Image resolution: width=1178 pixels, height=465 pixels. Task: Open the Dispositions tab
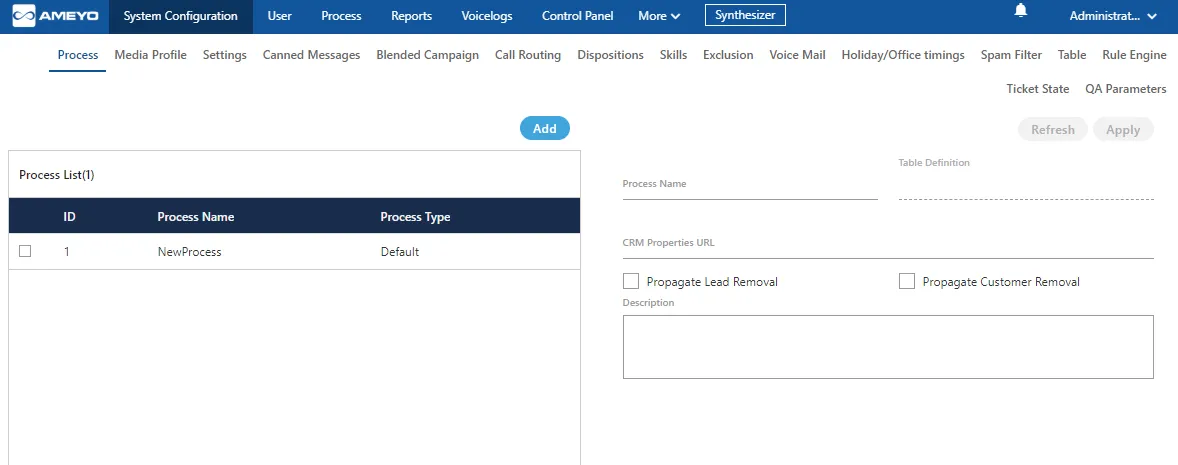tap(610, 55)
